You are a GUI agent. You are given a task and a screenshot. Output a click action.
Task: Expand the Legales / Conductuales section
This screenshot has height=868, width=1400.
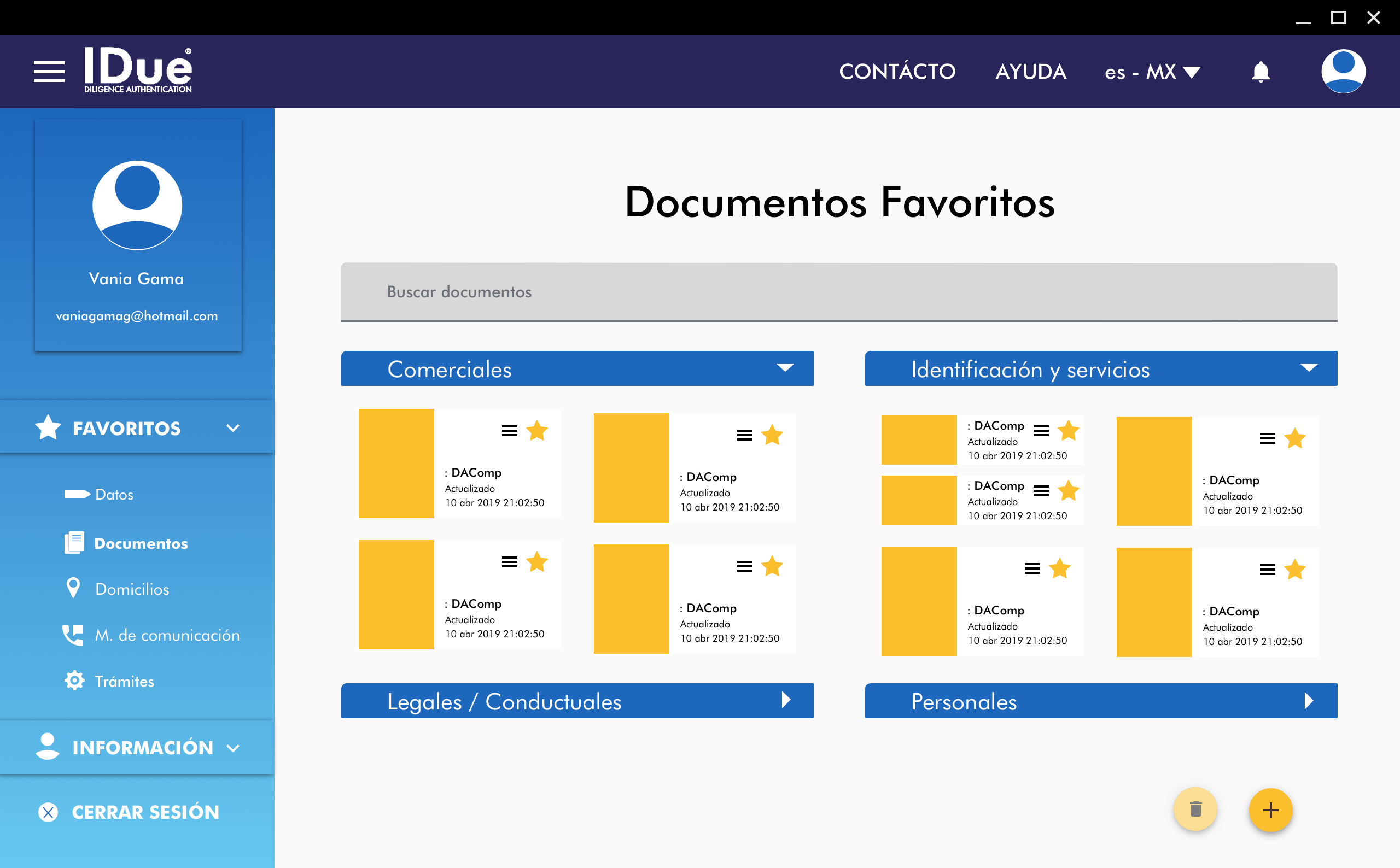click(785, 700)
